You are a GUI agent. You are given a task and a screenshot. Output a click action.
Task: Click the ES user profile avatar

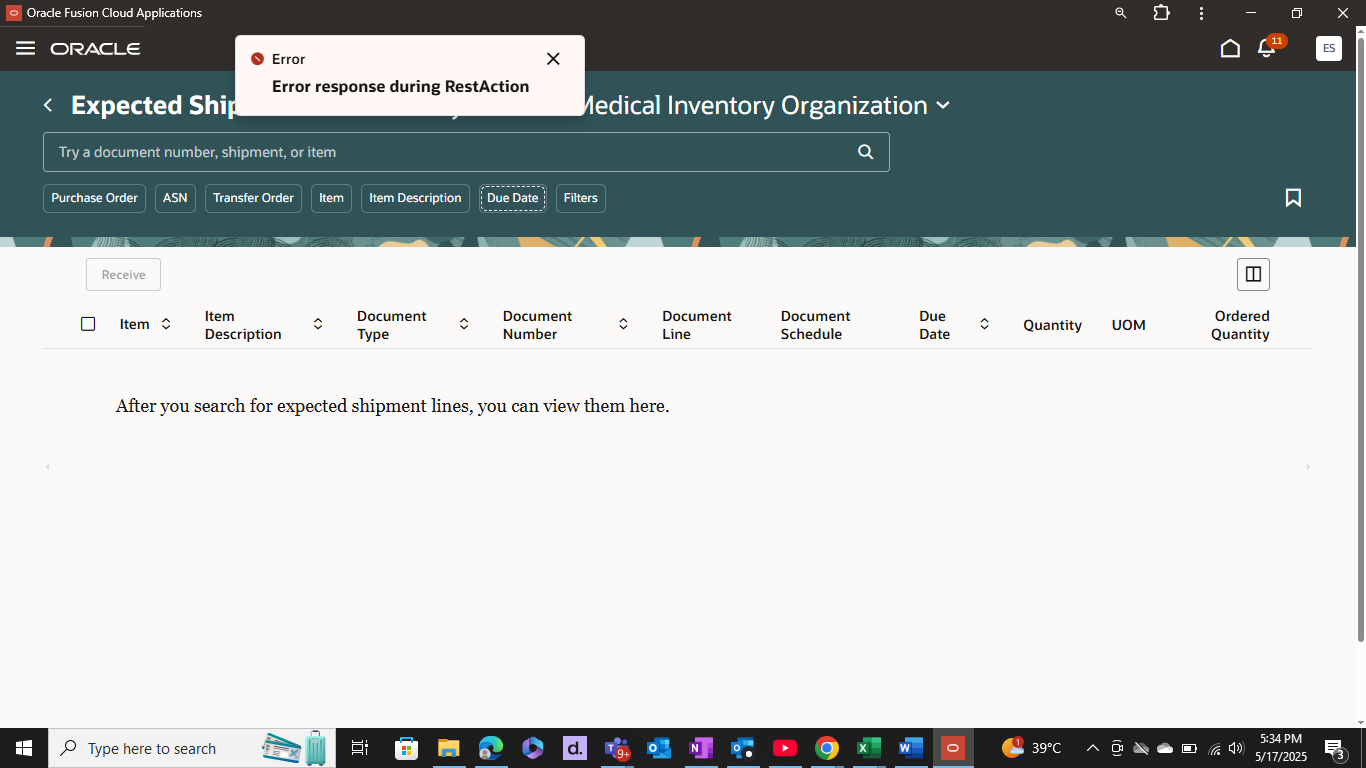(1328, 47)
